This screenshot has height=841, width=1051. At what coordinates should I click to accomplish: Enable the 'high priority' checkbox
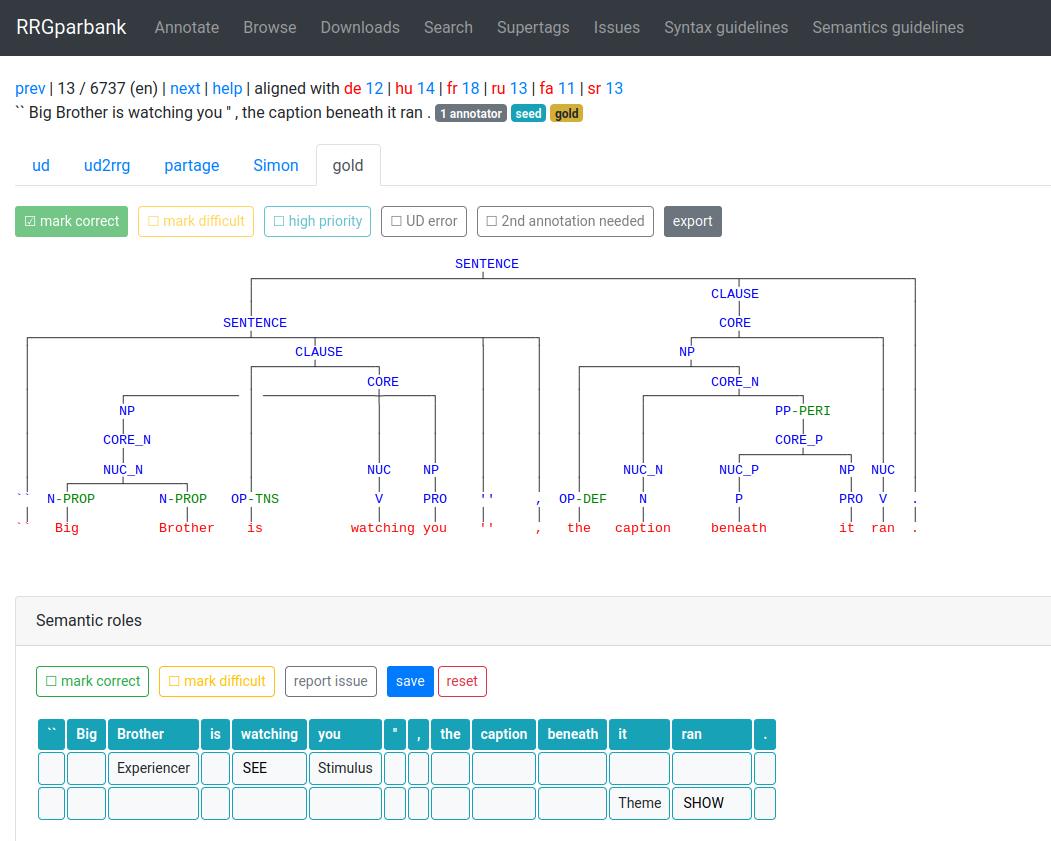coord(318,221)
